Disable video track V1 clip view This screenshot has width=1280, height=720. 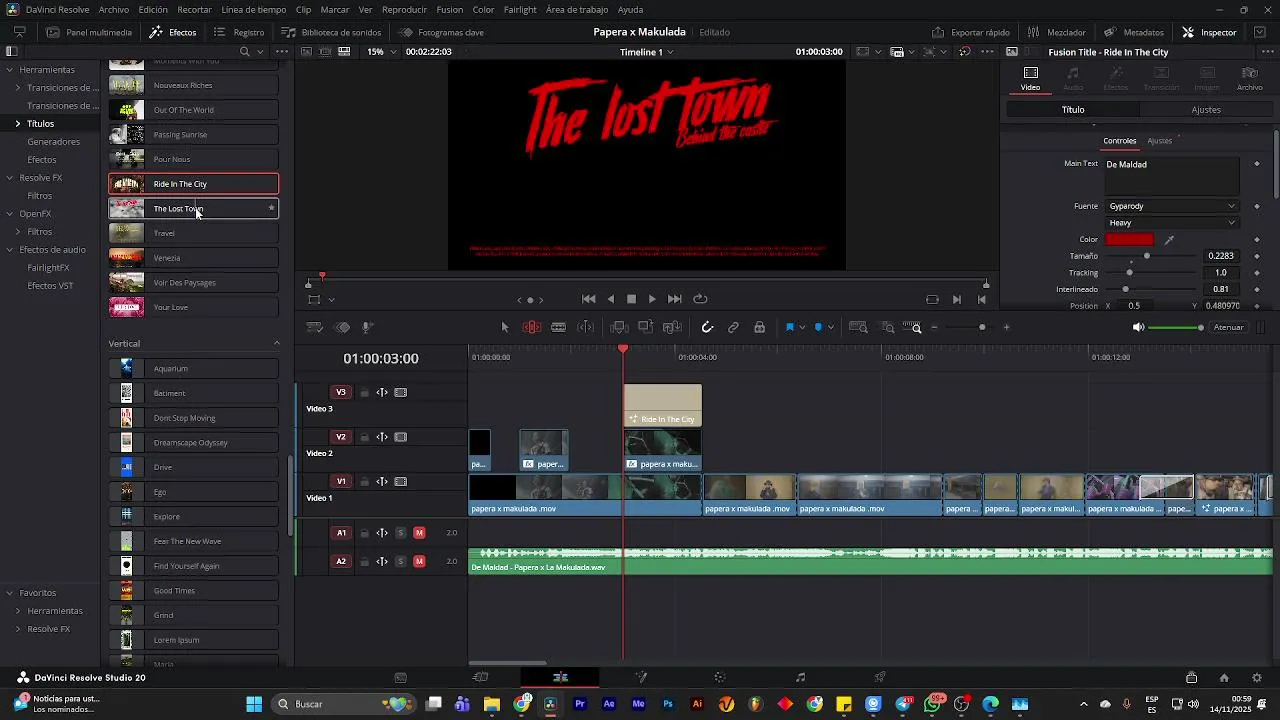(401, 481)
